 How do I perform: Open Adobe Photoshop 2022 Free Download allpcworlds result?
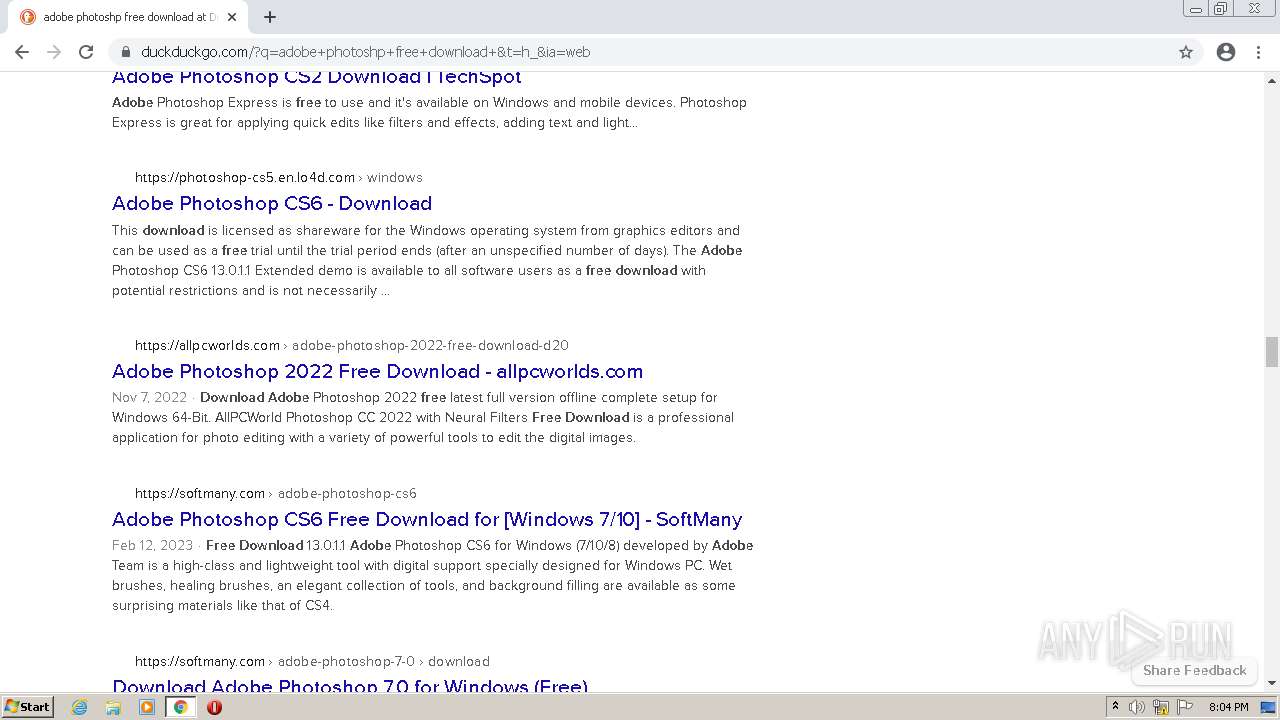pyautogui.click(x=377, y=371)
